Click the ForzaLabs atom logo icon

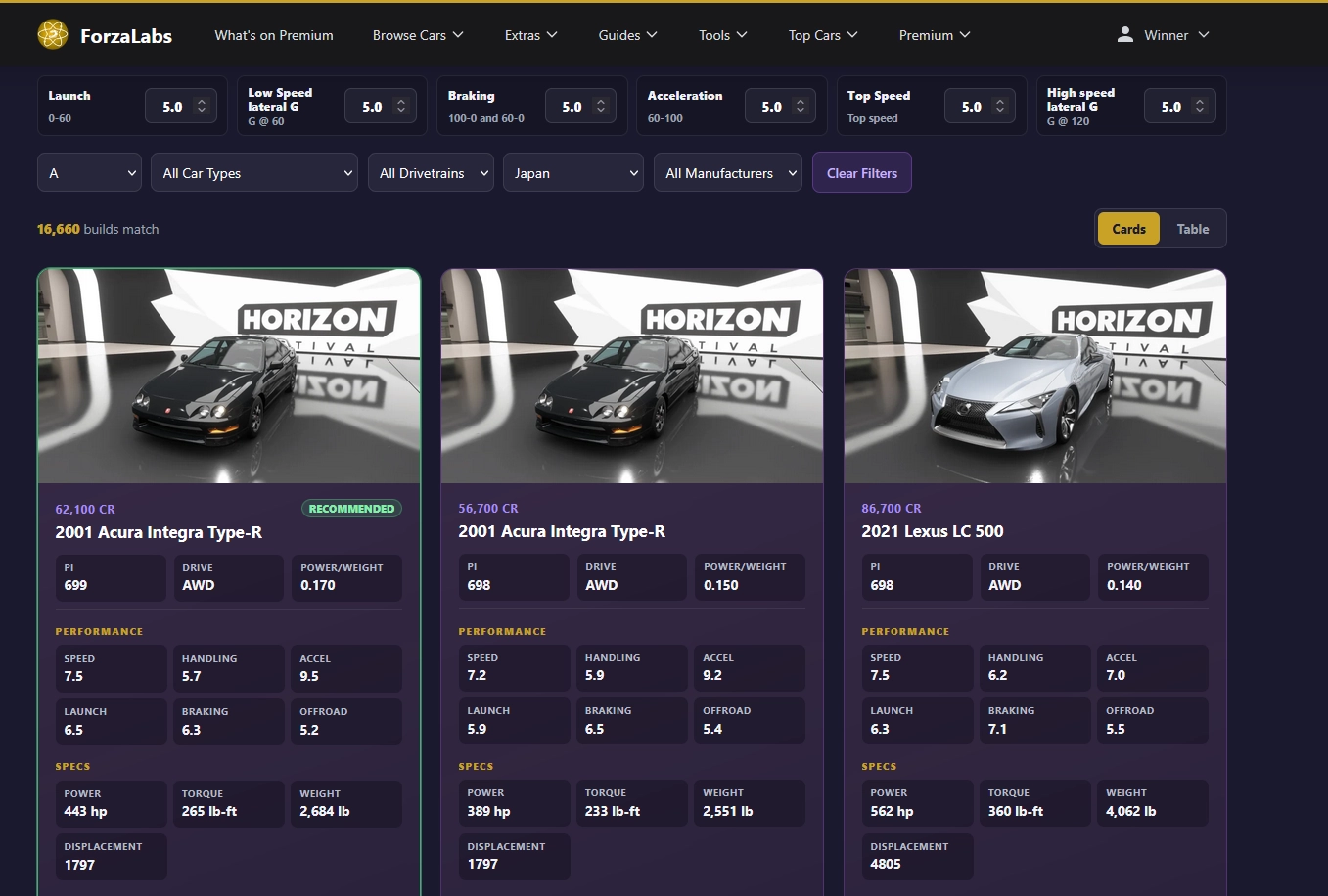click(x=53, y=34)
